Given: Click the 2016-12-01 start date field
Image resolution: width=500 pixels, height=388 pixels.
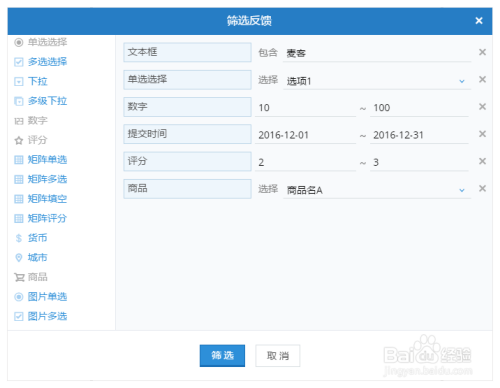Looking at the screenshot, I should [305, 135].
